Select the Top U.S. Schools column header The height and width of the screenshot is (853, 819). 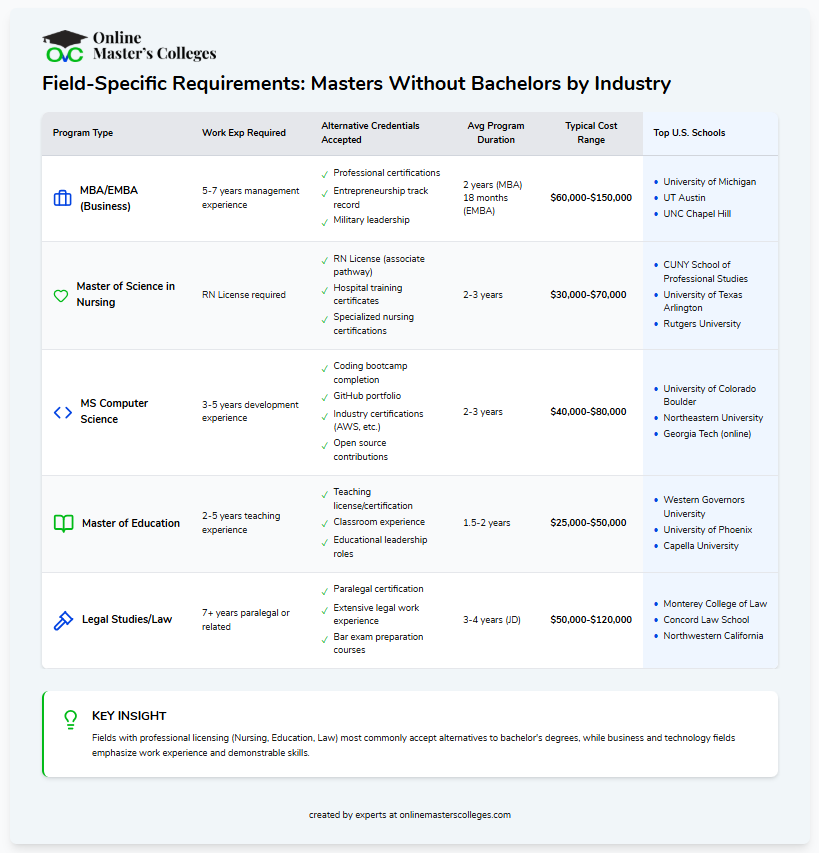pyautogui.click(x=689, y=133)
